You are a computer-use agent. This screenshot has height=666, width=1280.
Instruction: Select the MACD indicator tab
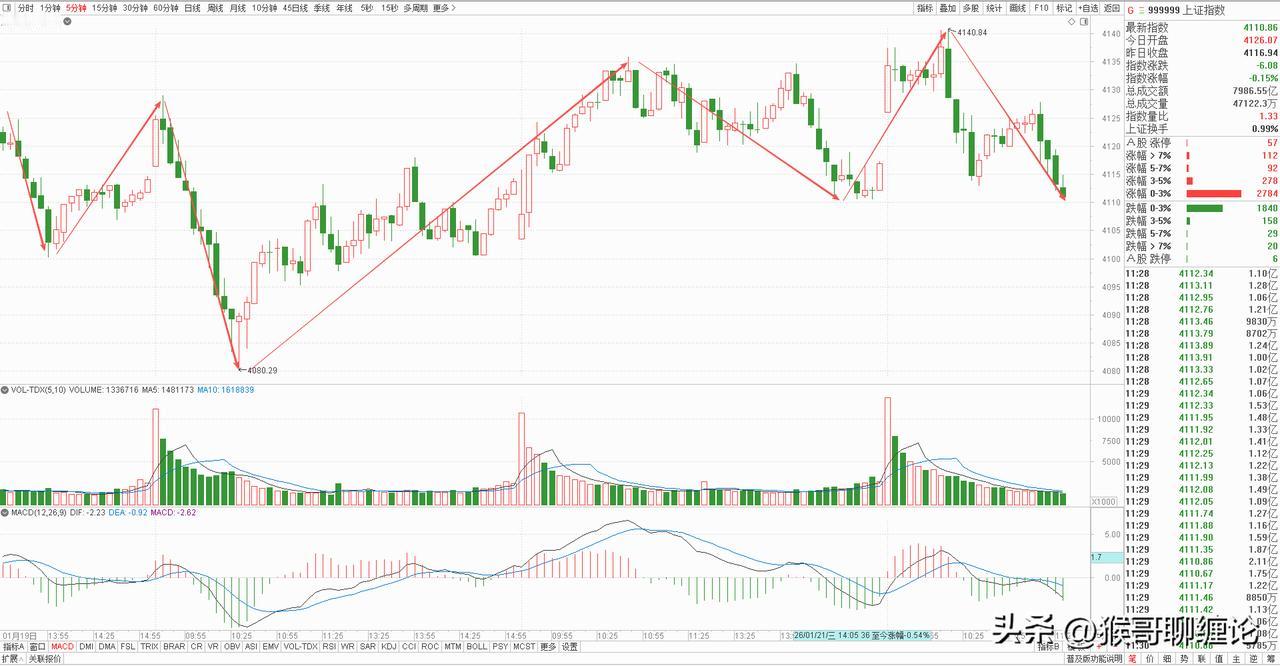pyautogui.click(x=63, y=647)
